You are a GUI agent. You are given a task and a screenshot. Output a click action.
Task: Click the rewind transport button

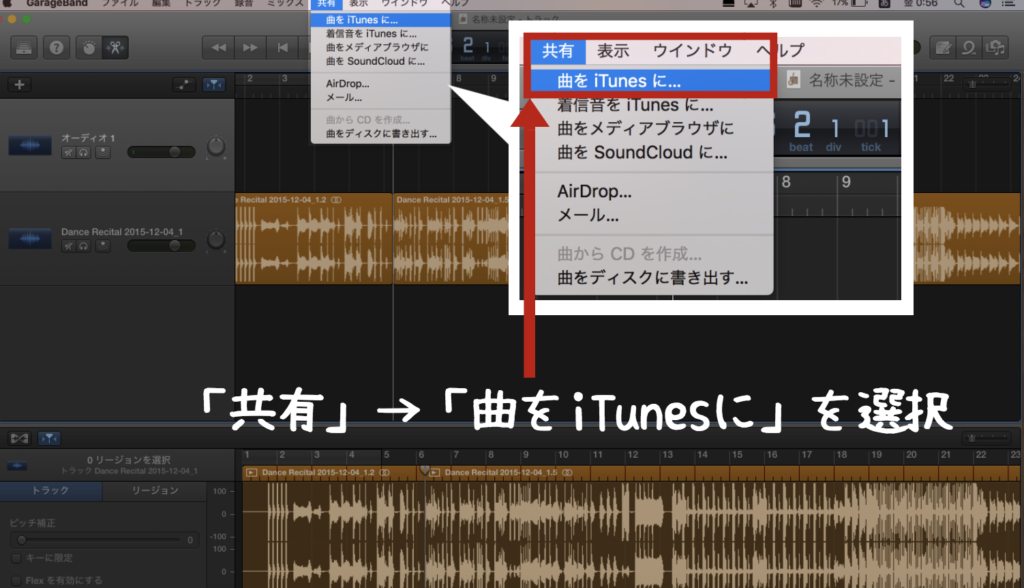(x=219, y=48)
